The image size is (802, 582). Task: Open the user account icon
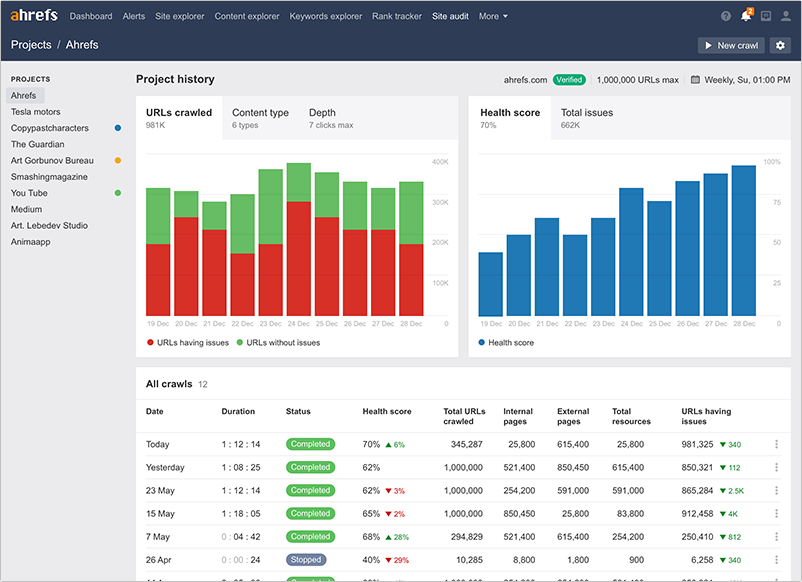(x=786, y=16)
